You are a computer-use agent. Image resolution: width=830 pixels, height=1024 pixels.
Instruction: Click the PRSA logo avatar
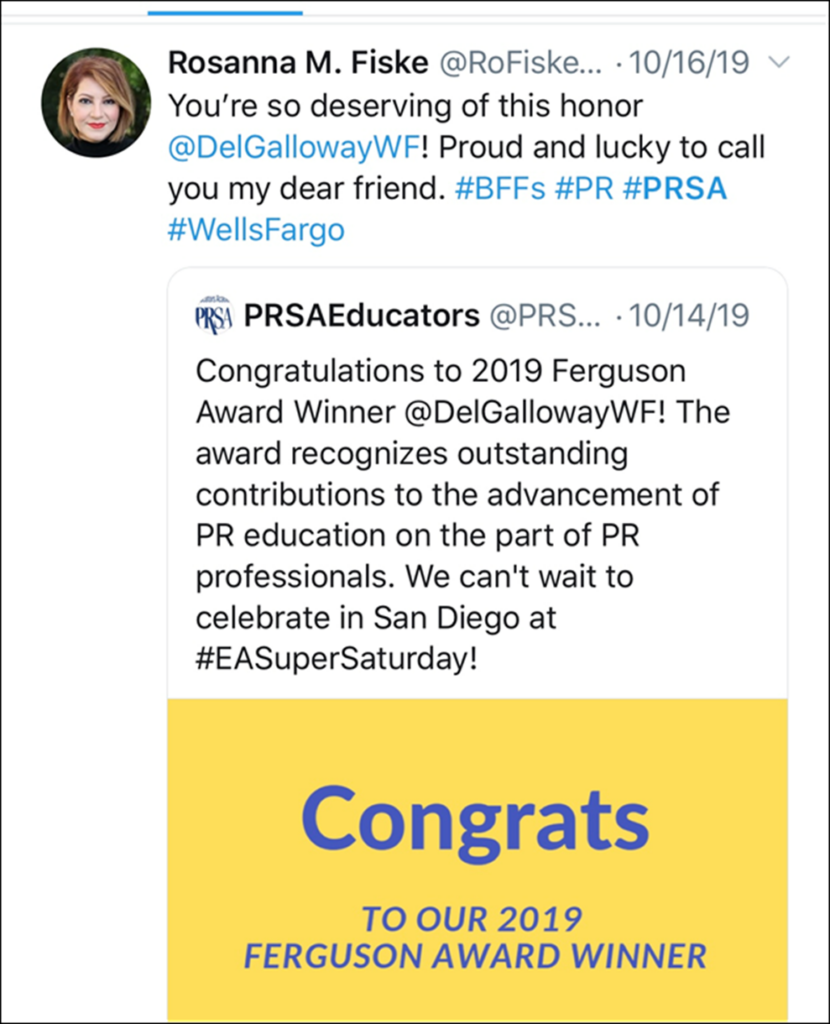click(x=214, y=316)
